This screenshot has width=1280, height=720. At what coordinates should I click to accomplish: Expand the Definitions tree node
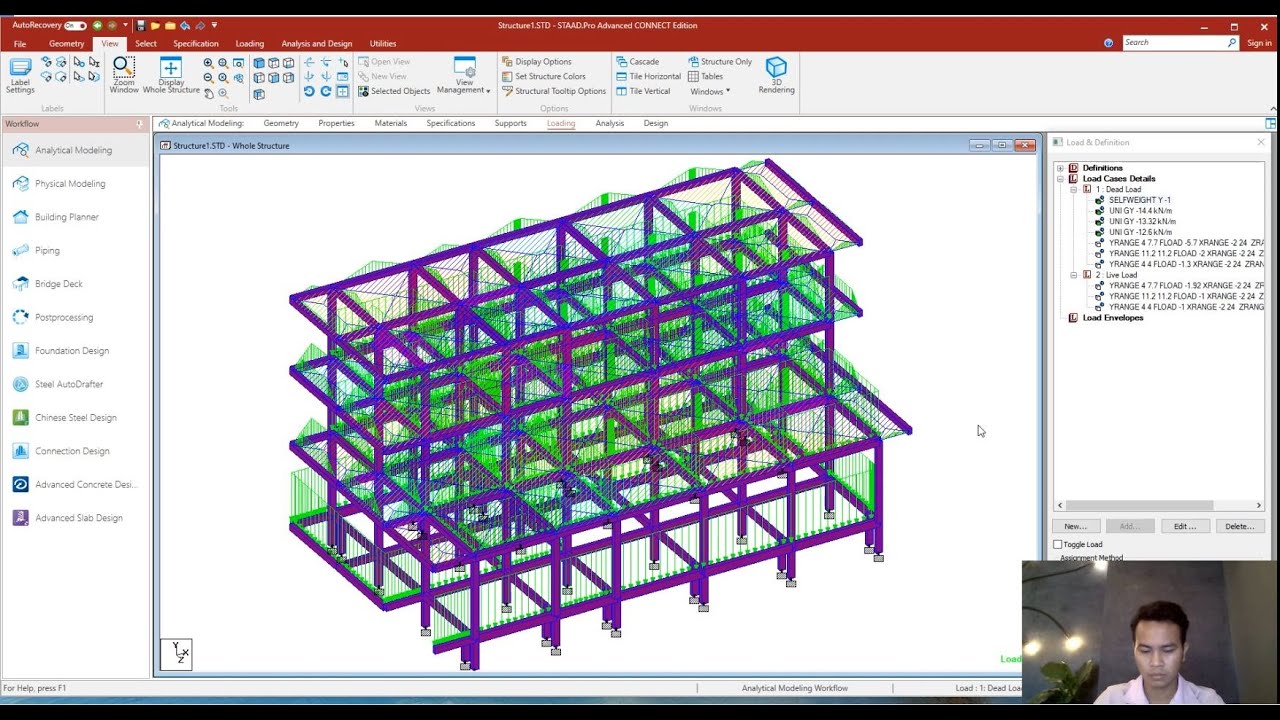click(1060, 168)
